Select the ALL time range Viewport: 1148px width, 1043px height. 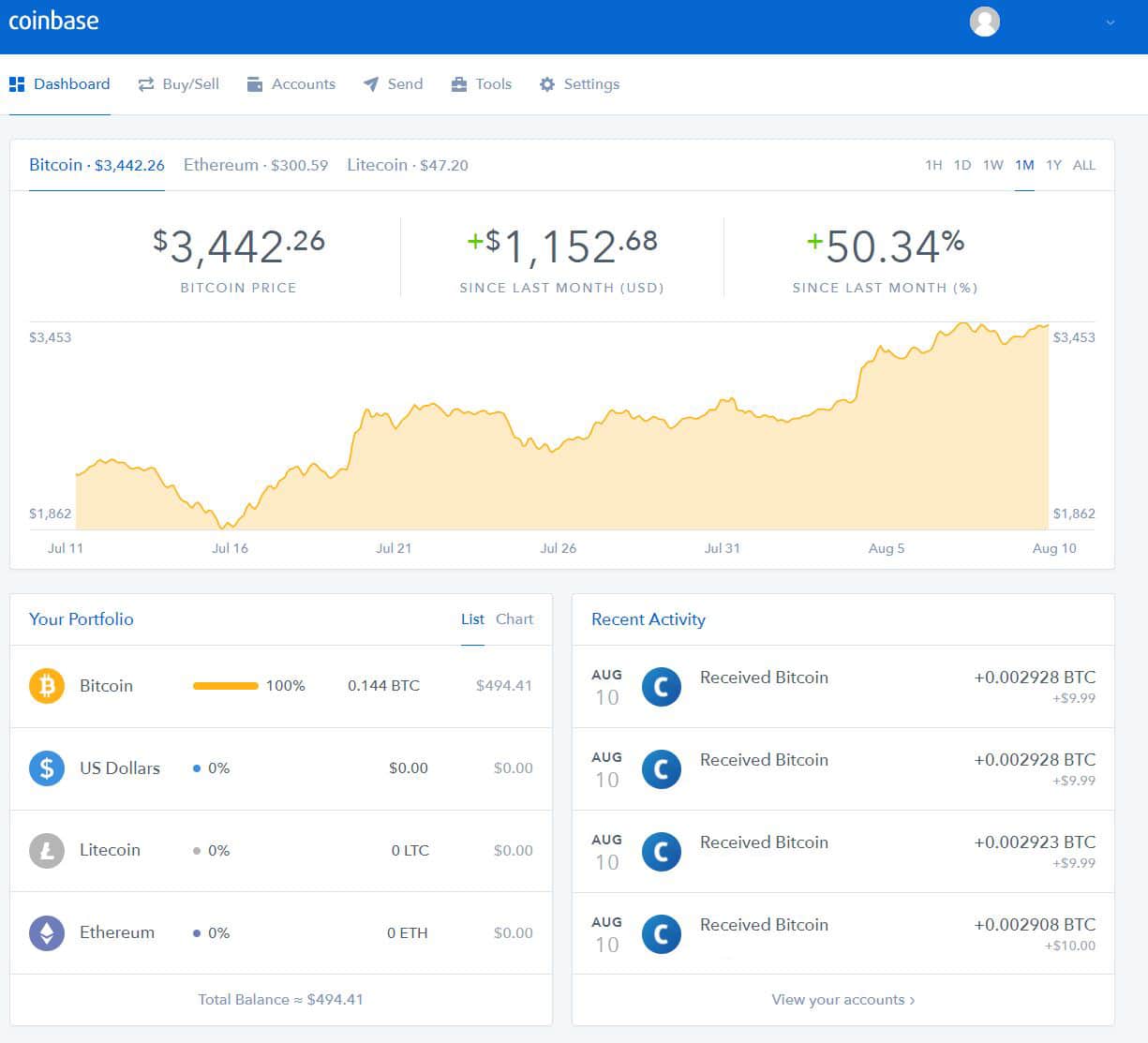pos(1084,165)
